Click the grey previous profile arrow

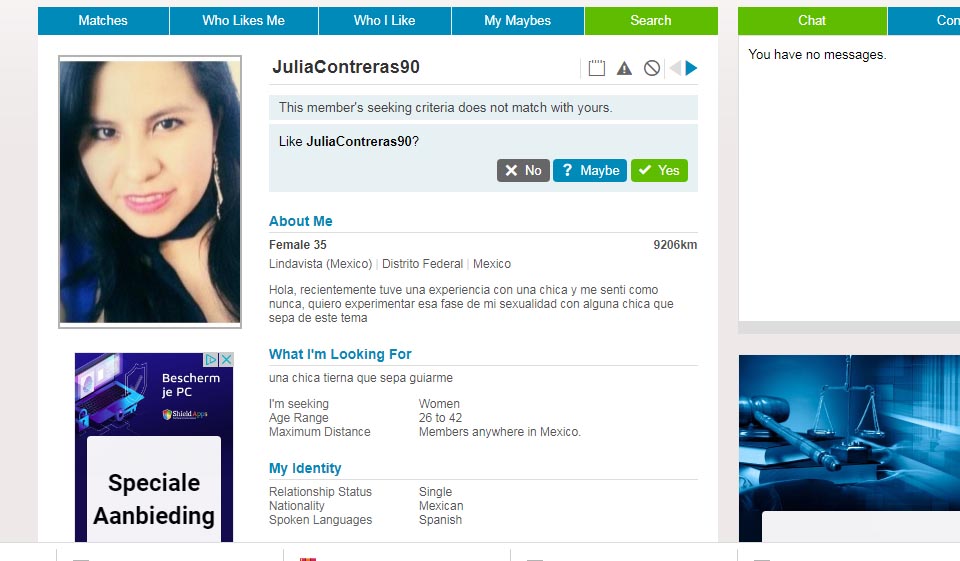point(675,68)
